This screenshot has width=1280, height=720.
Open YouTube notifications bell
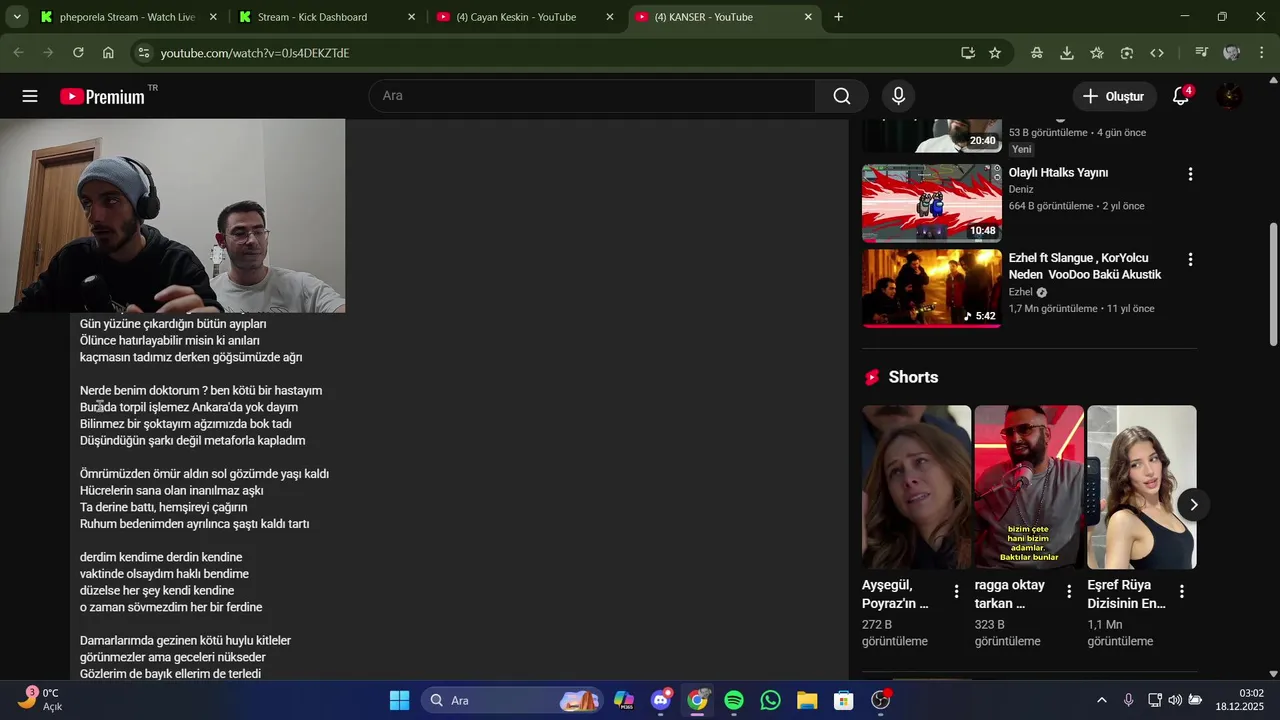pyautogui.click(x=1181, y=96)
